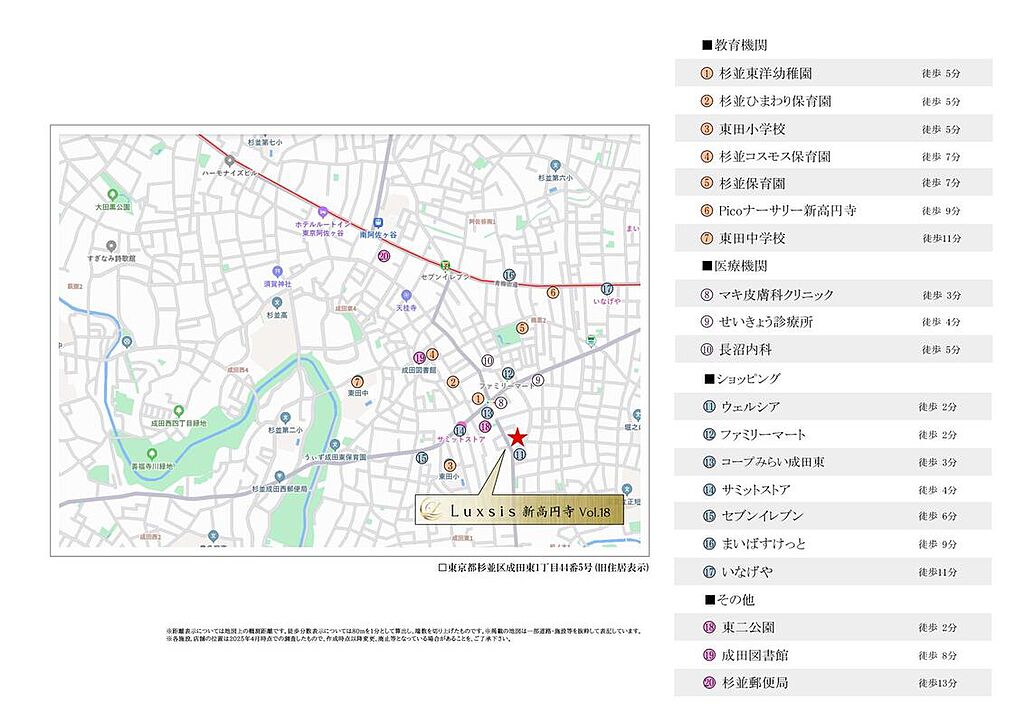1024x723 pixels.
Task: Select 杉並東洋幼稚園 row in the legend
Action: point(833,73)
